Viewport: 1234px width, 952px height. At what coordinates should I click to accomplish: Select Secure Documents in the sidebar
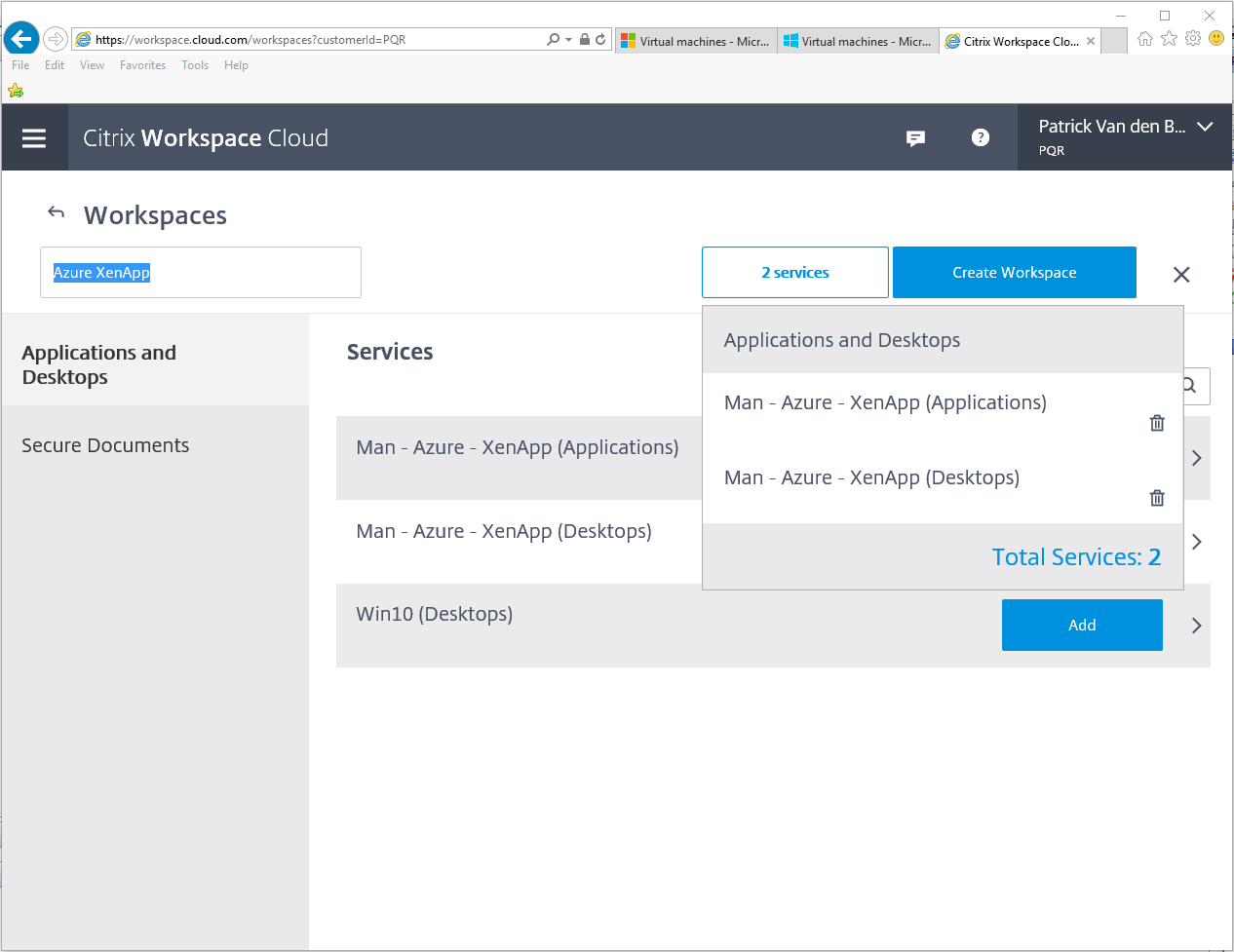coord(155,445)
